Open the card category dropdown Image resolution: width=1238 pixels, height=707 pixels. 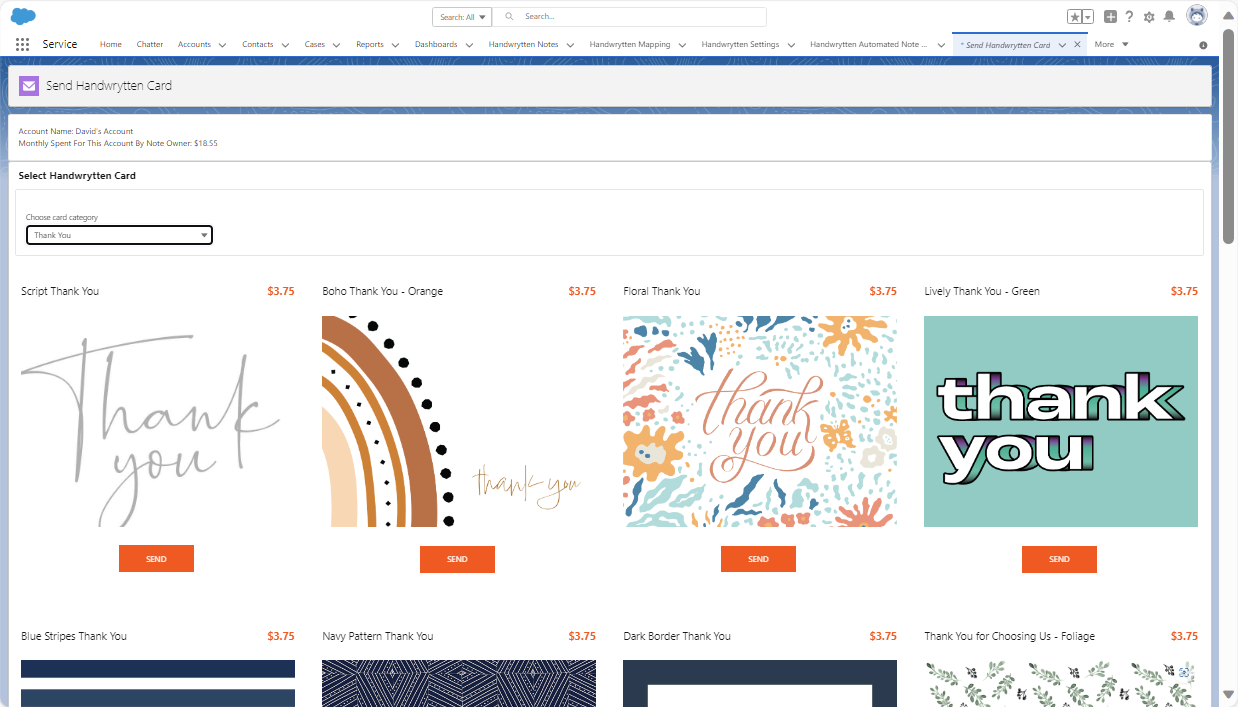point(119,235)
